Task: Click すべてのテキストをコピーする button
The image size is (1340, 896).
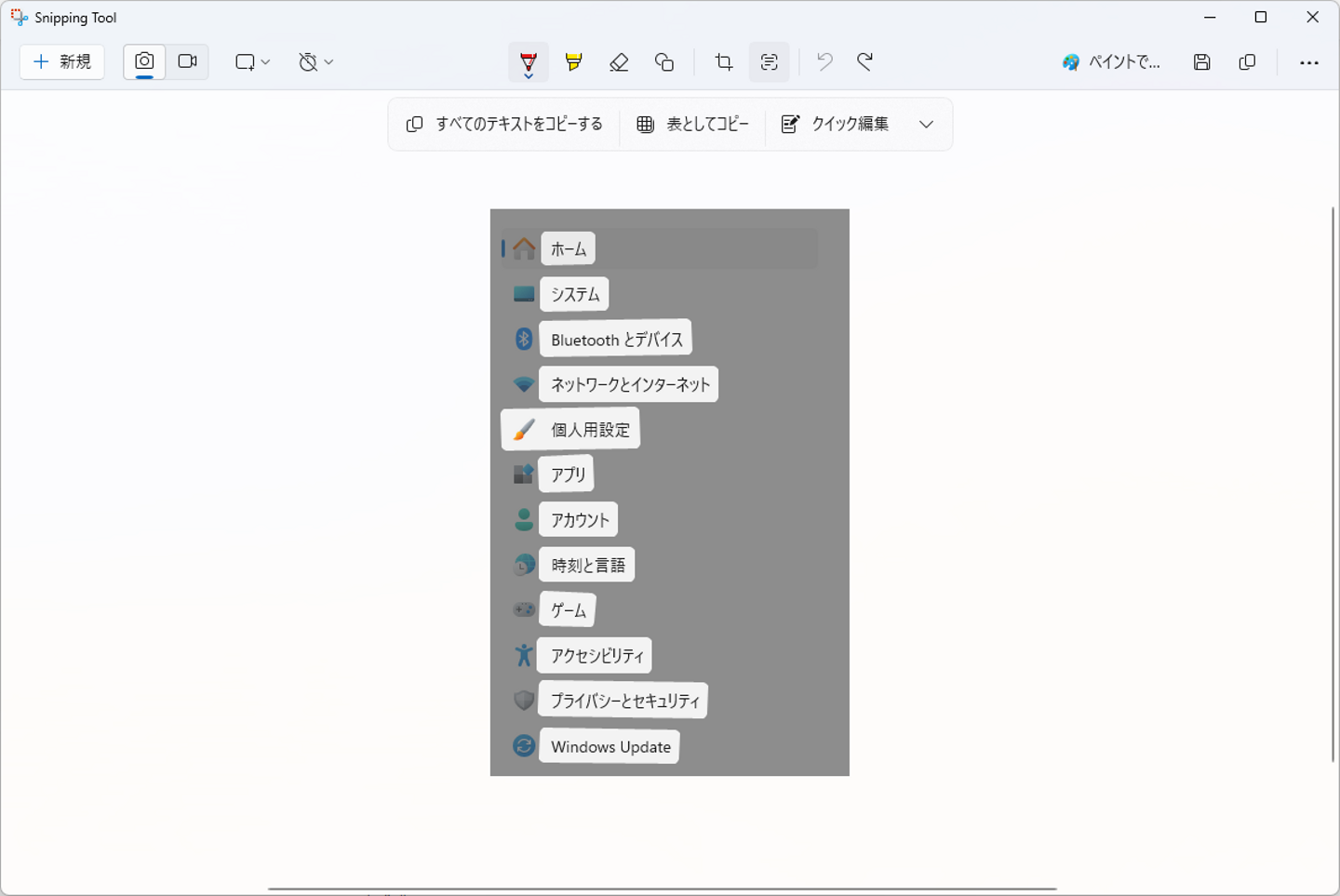Action: coord(504,125)
